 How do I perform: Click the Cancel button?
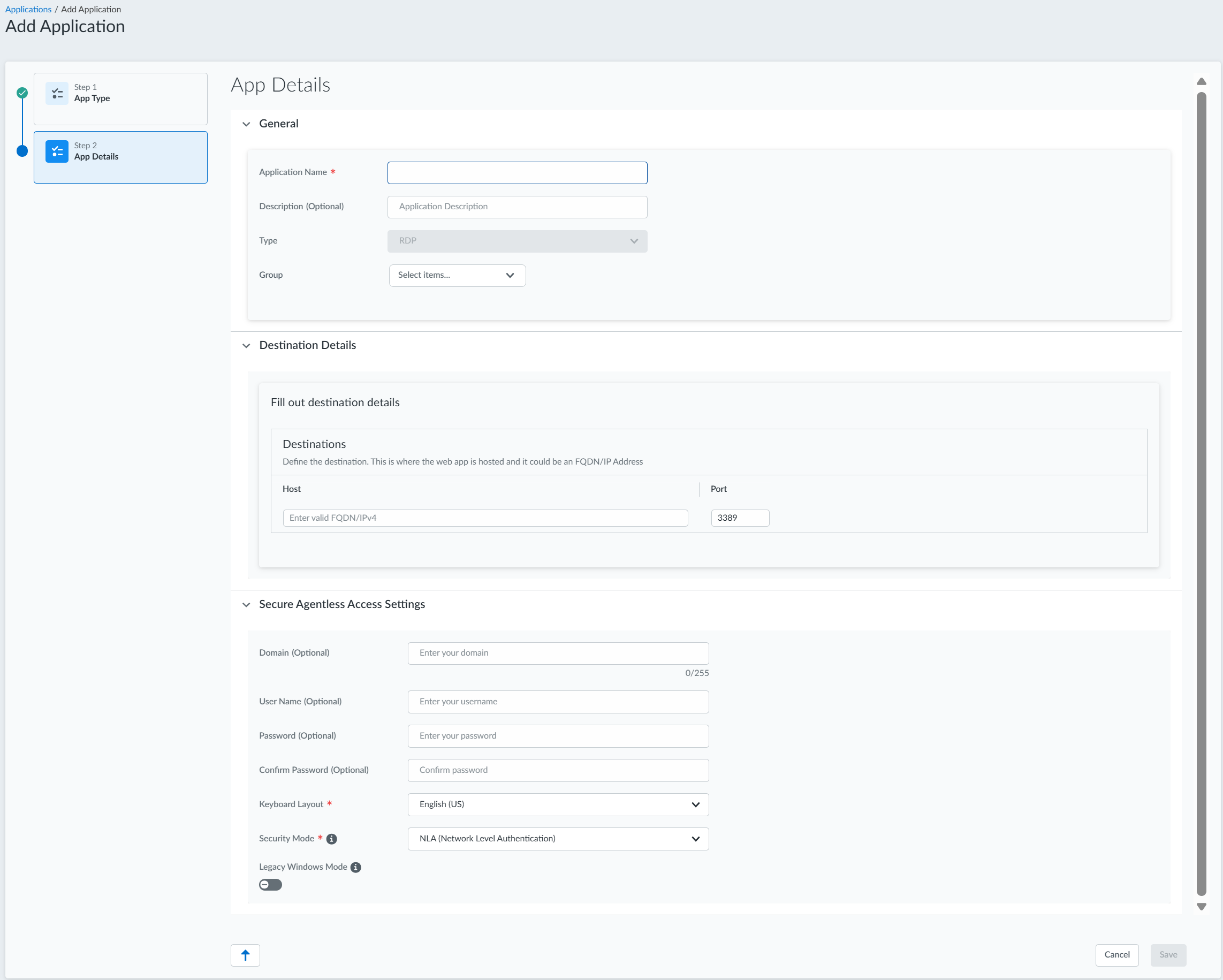(1117, 954)
